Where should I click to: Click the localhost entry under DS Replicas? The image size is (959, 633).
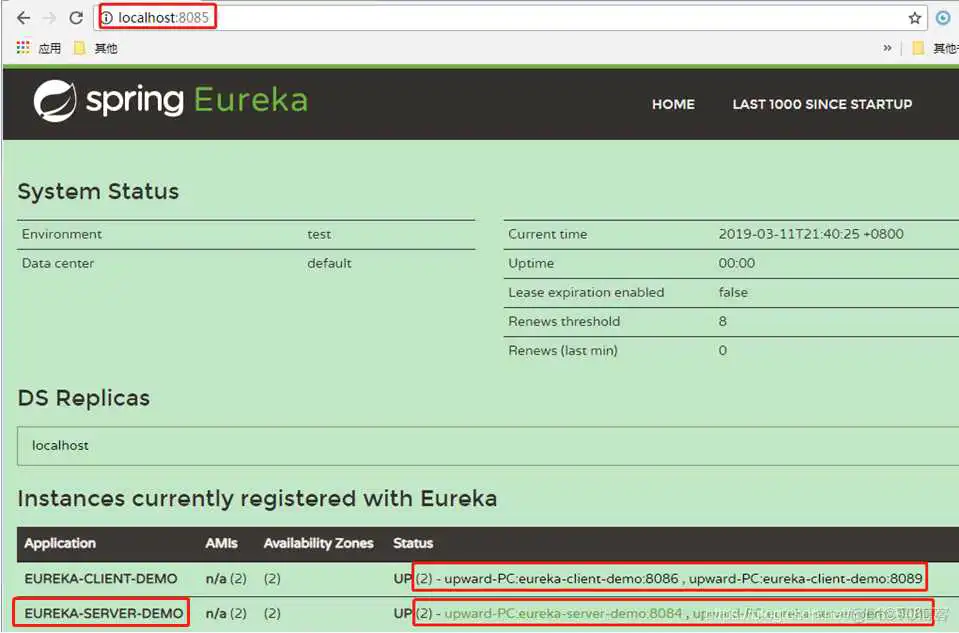click(x=60, y=445)
